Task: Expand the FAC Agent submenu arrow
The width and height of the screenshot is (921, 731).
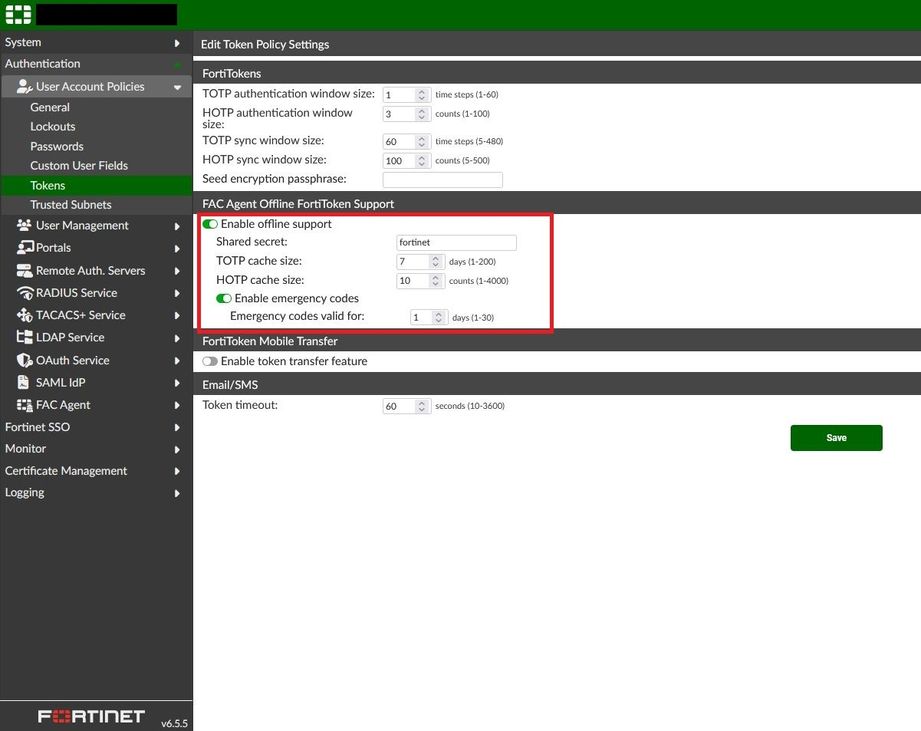Action: 177,405
